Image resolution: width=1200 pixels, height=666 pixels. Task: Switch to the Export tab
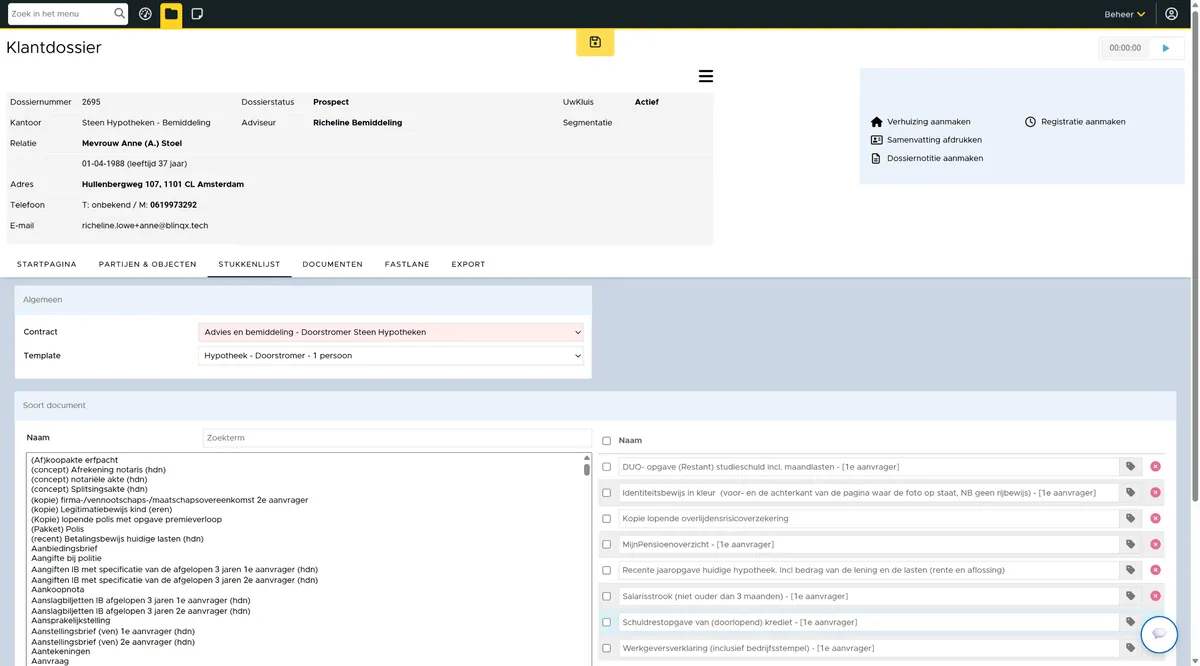468,264
